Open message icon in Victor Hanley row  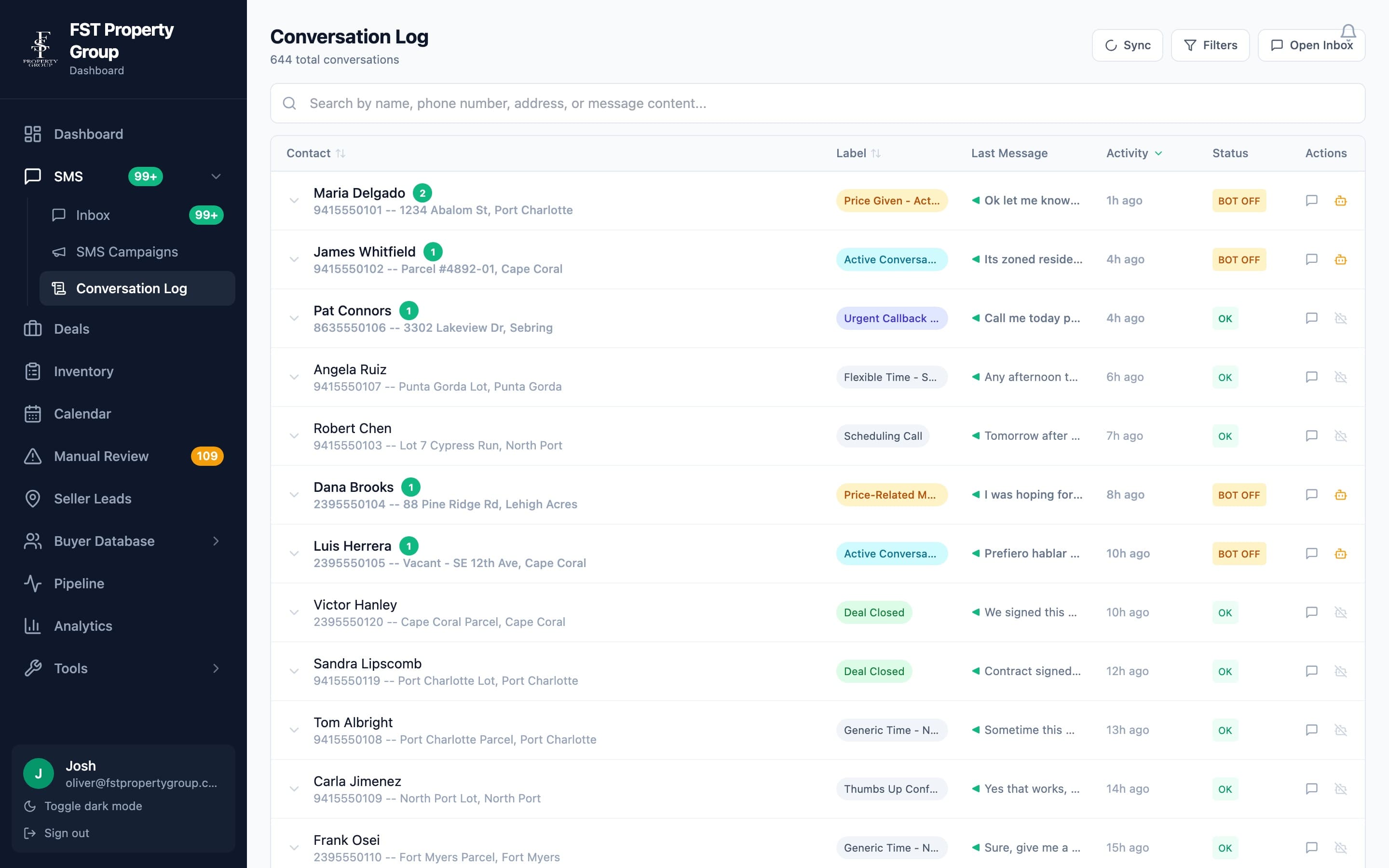1311,612
